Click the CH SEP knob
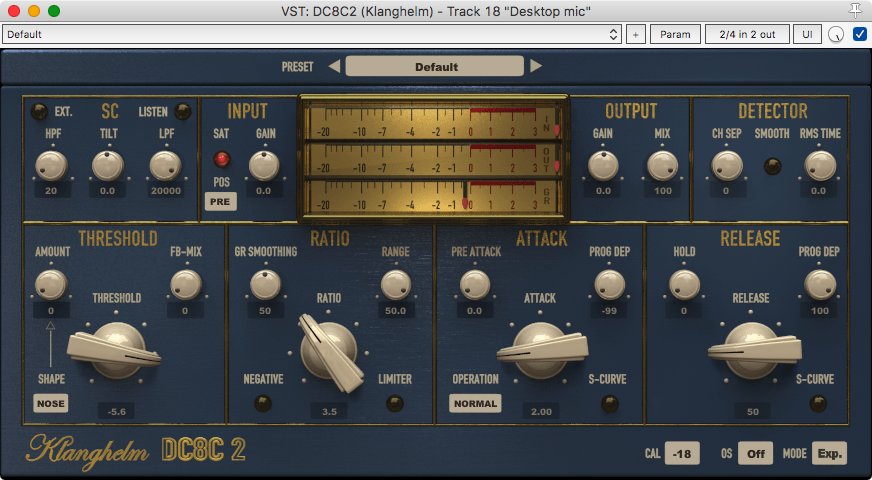872x480 pixels. click(x=727, y=165)
